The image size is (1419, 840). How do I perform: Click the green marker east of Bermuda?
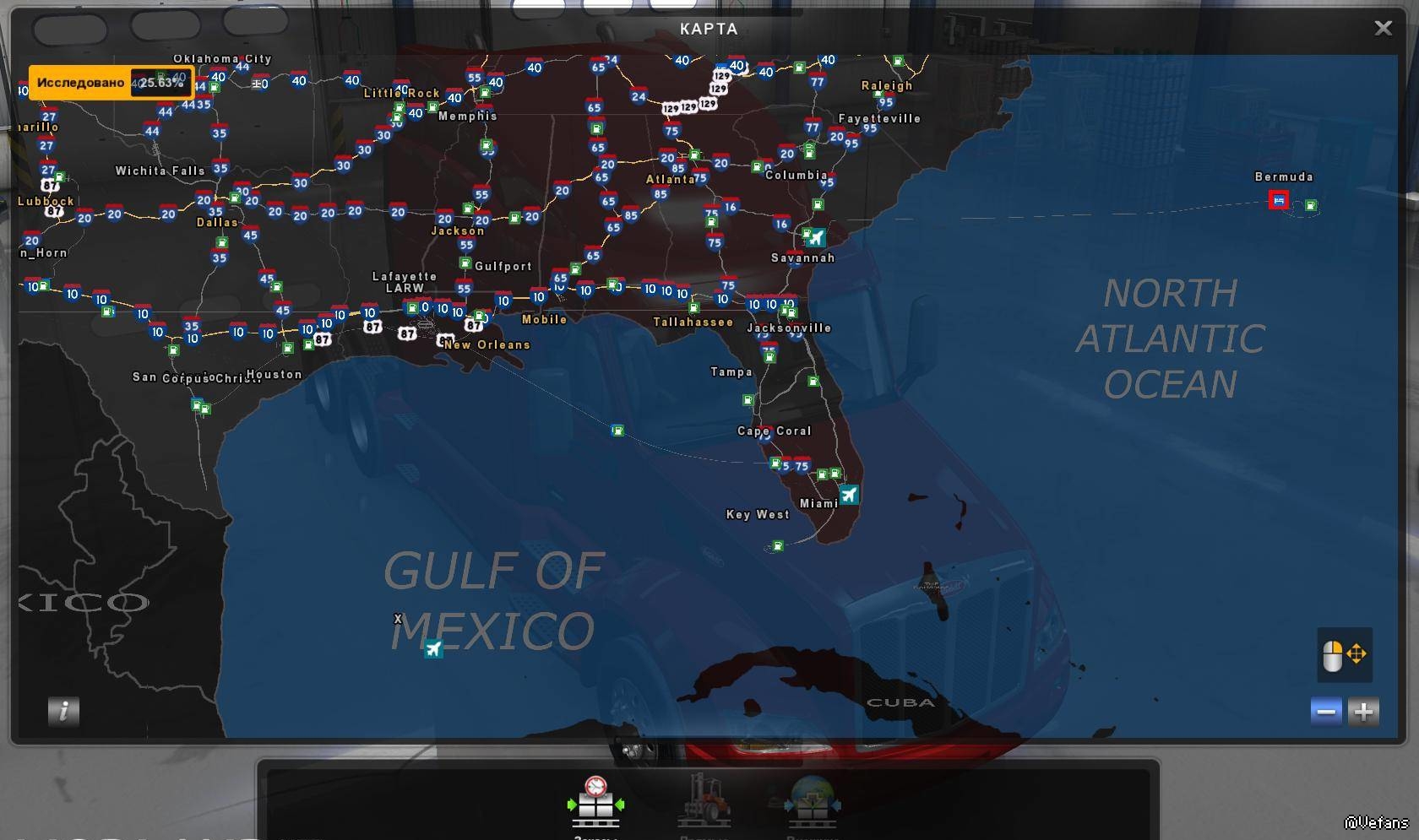coord(1311,205)
